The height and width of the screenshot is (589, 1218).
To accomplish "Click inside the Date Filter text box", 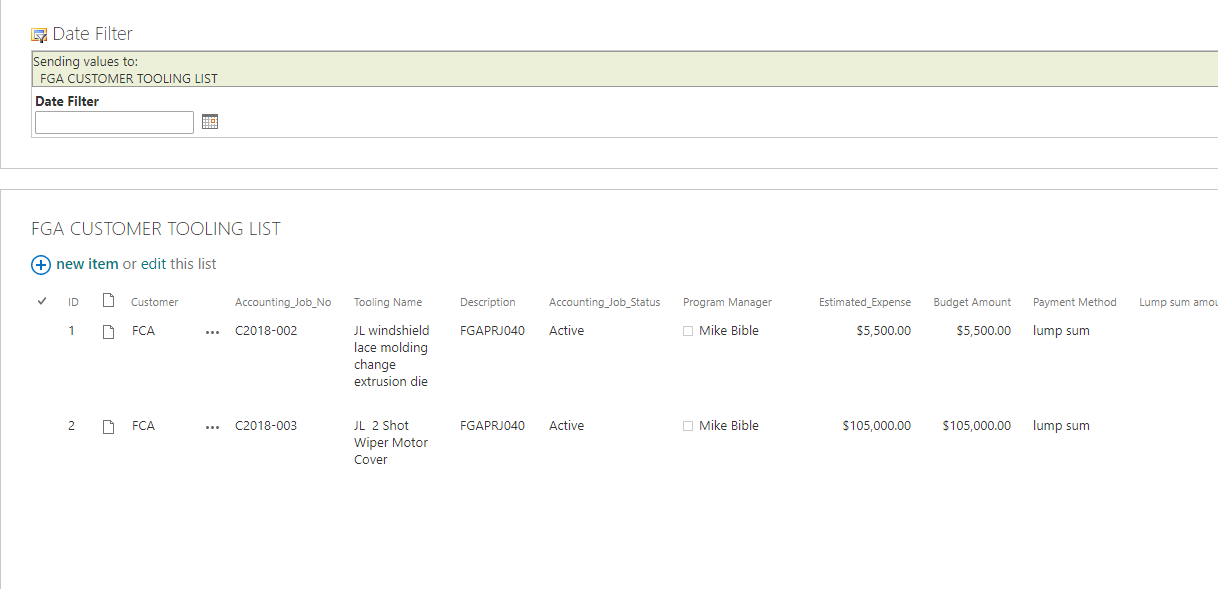I will click(x=113, y=121).
